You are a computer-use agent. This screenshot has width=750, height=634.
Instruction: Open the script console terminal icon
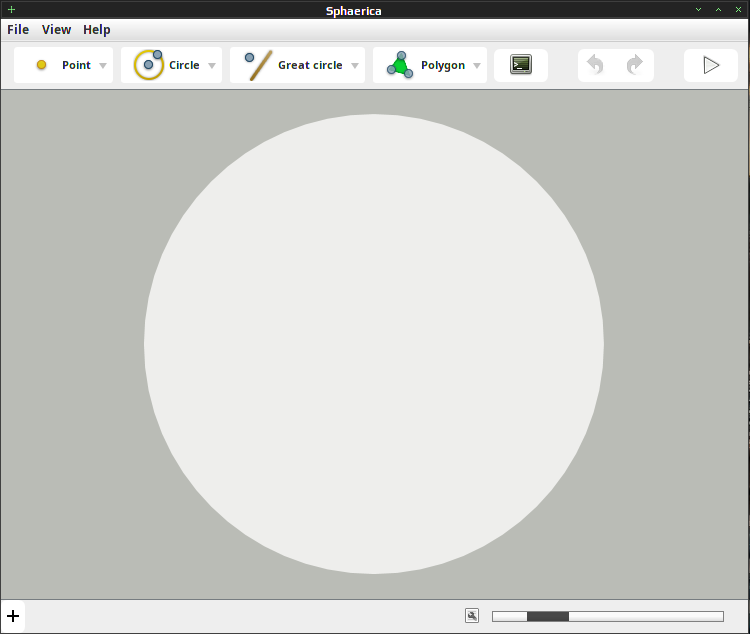tap(521, 65)
